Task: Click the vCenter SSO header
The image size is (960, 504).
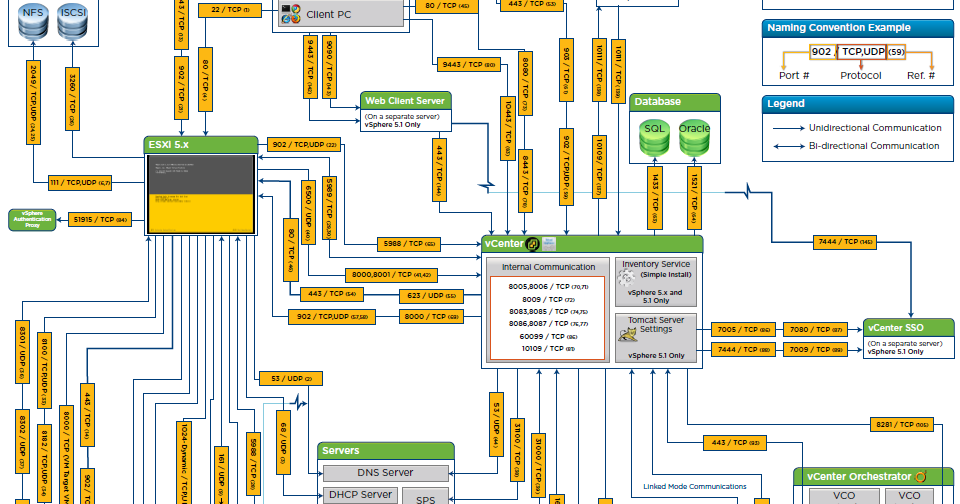Action: coord(909,328)
